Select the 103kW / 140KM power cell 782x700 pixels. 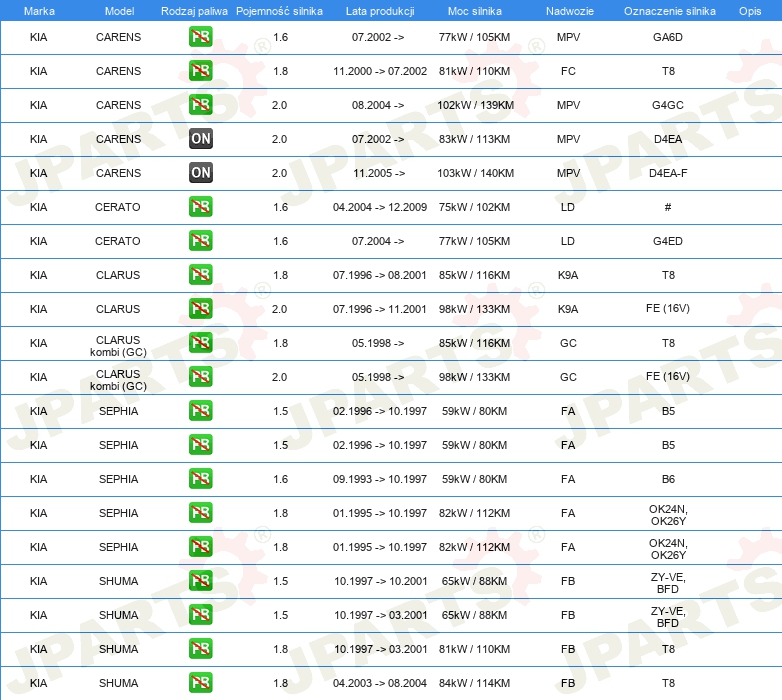coord(475,173)
